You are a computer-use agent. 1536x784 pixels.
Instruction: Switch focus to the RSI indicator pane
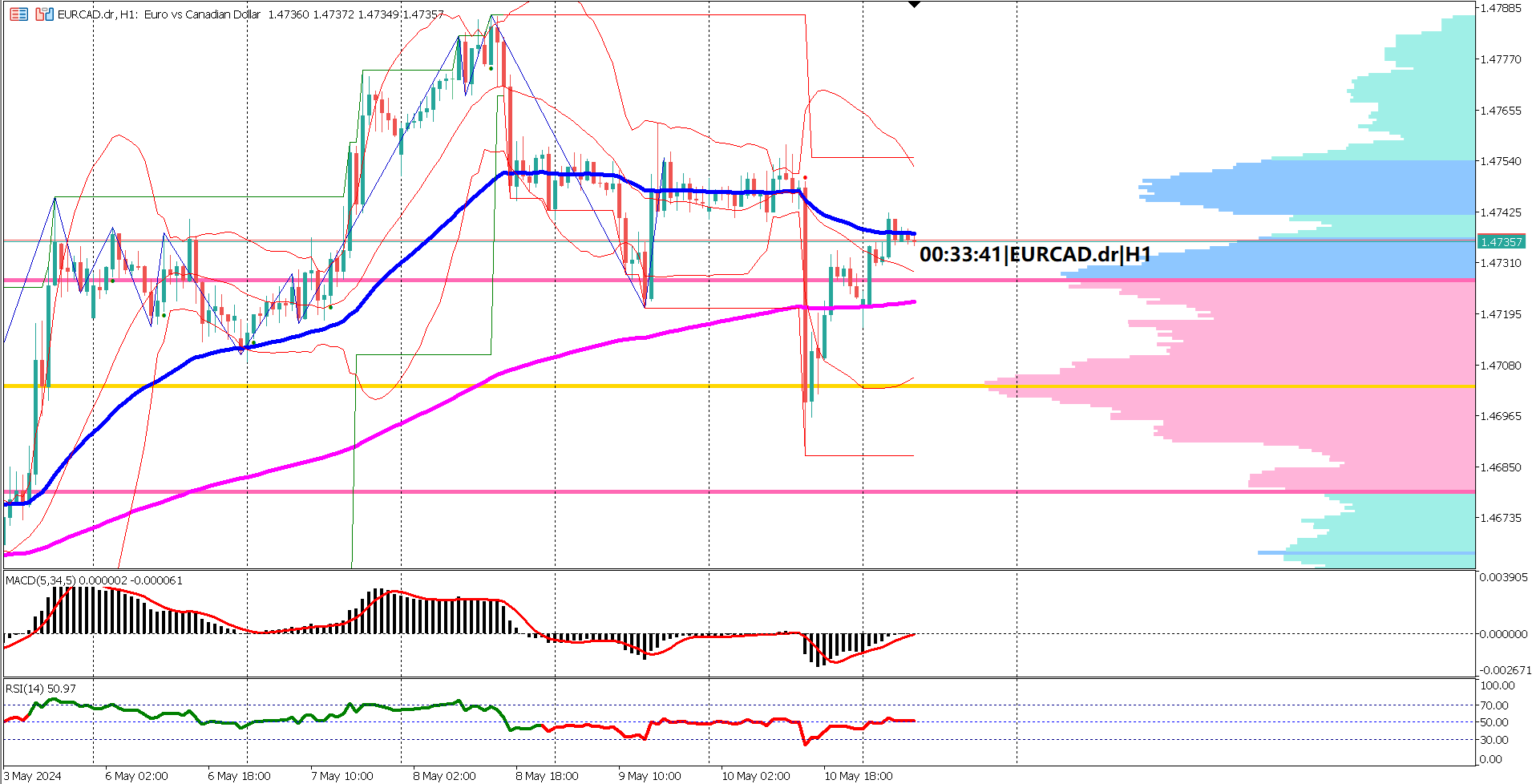click(481, 721)
